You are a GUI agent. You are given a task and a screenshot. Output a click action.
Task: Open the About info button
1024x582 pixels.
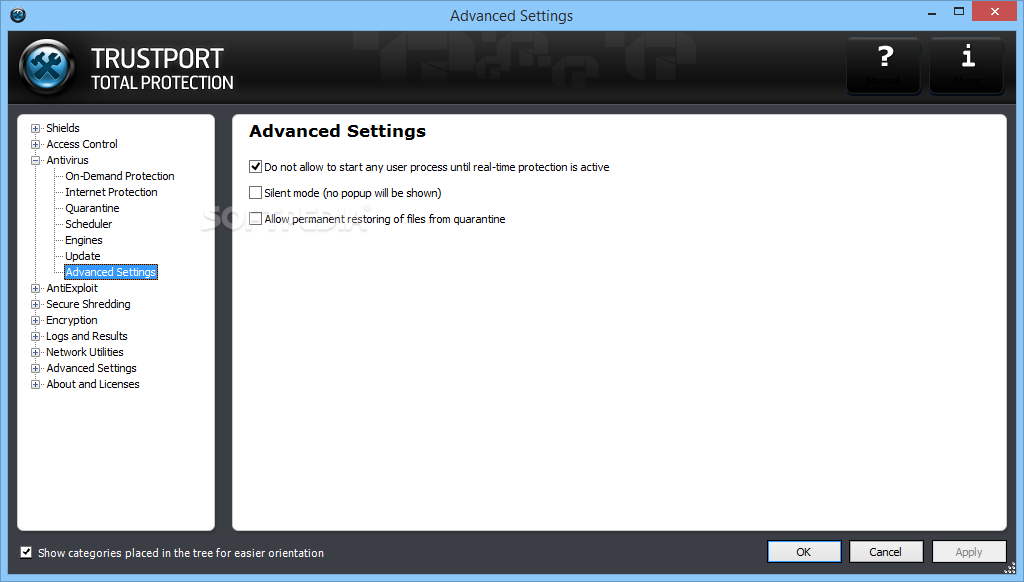coord(967,65)
